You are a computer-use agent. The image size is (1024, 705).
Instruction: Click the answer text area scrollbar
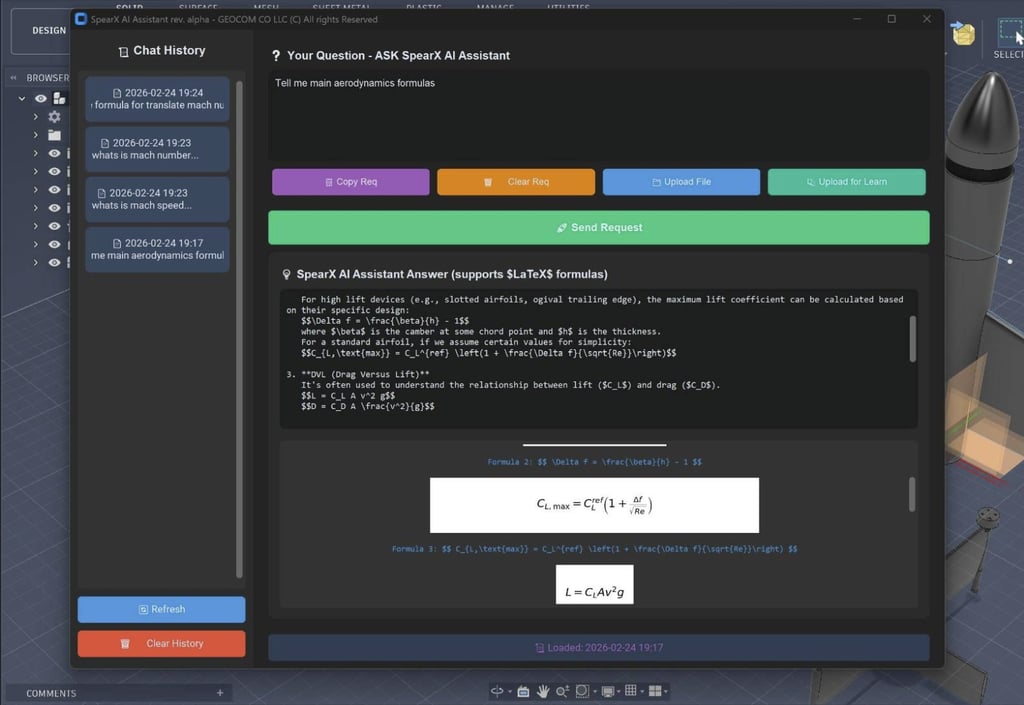click(912, 339)
